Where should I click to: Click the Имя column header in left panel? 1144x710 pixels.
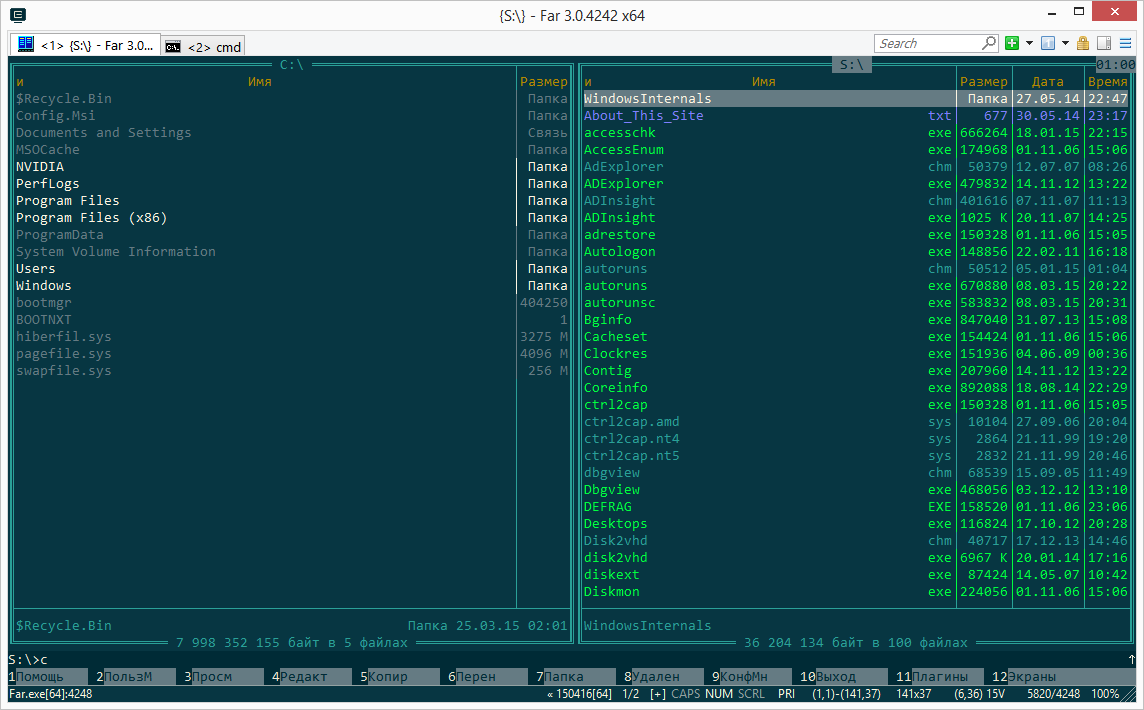point(260,82)
